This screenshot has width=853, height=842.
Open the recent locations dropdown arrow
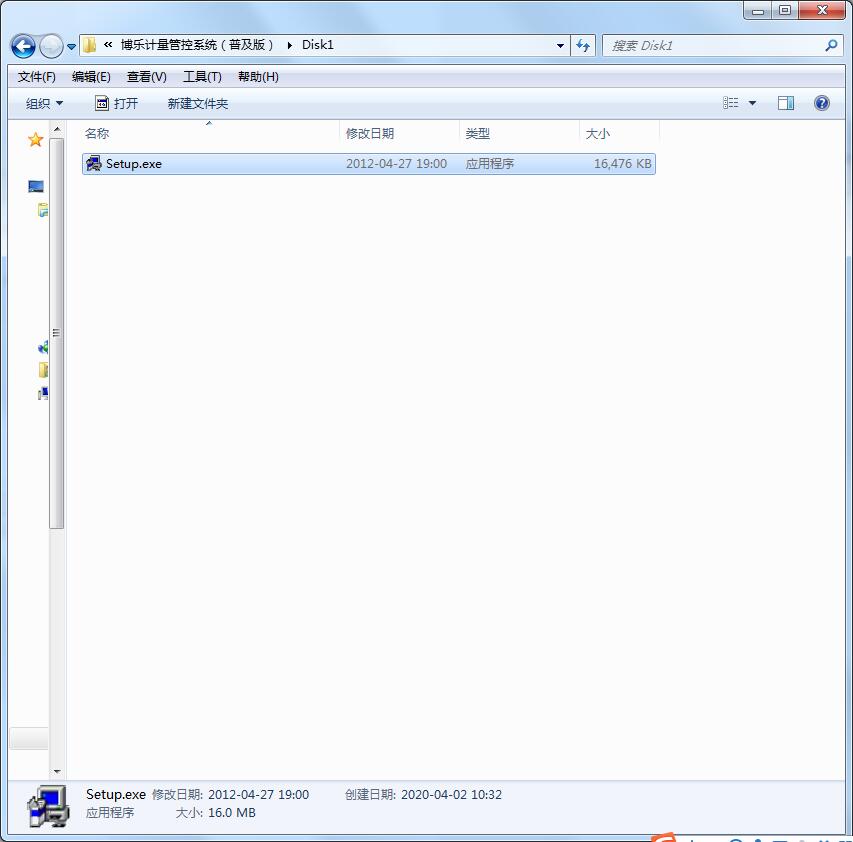71,47
